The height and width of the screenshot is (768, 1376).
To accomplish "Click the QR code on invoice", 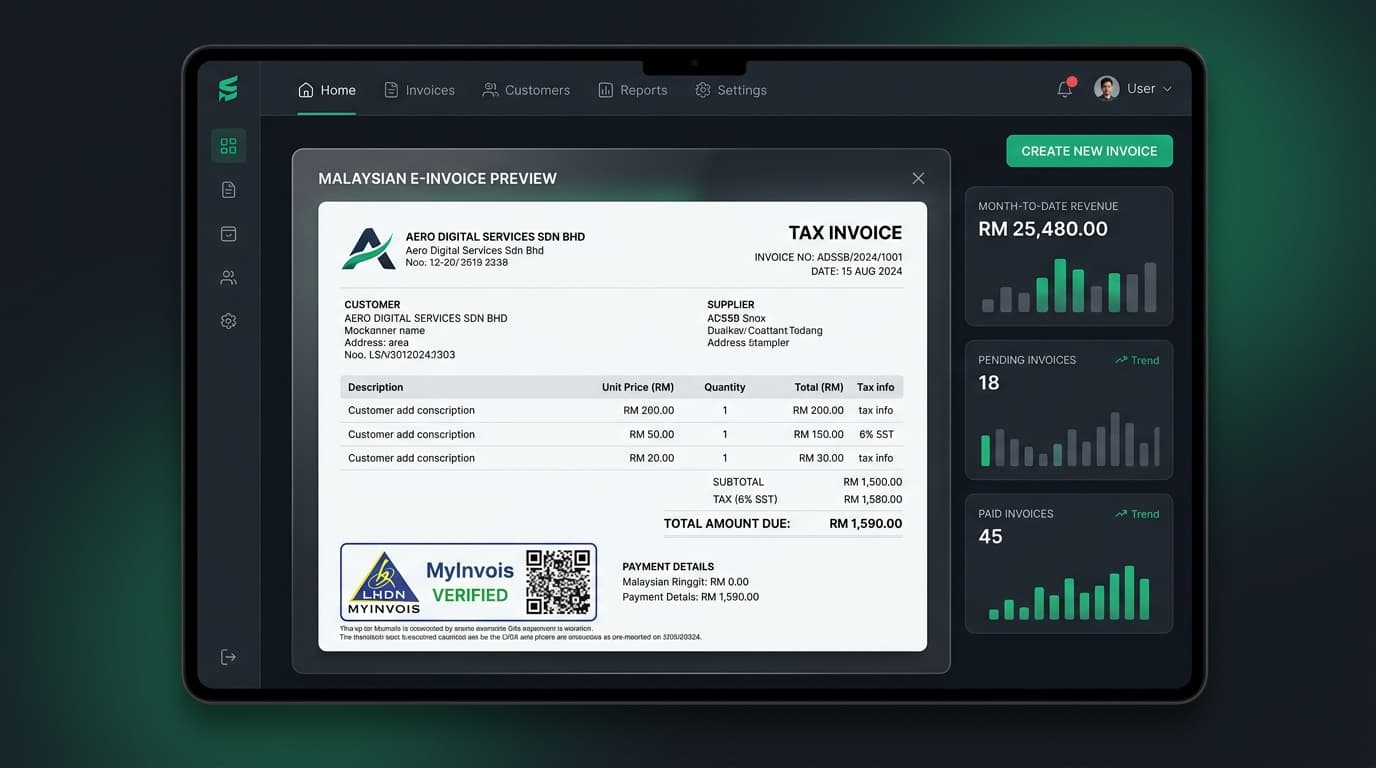I will click(x=558, y=582).
